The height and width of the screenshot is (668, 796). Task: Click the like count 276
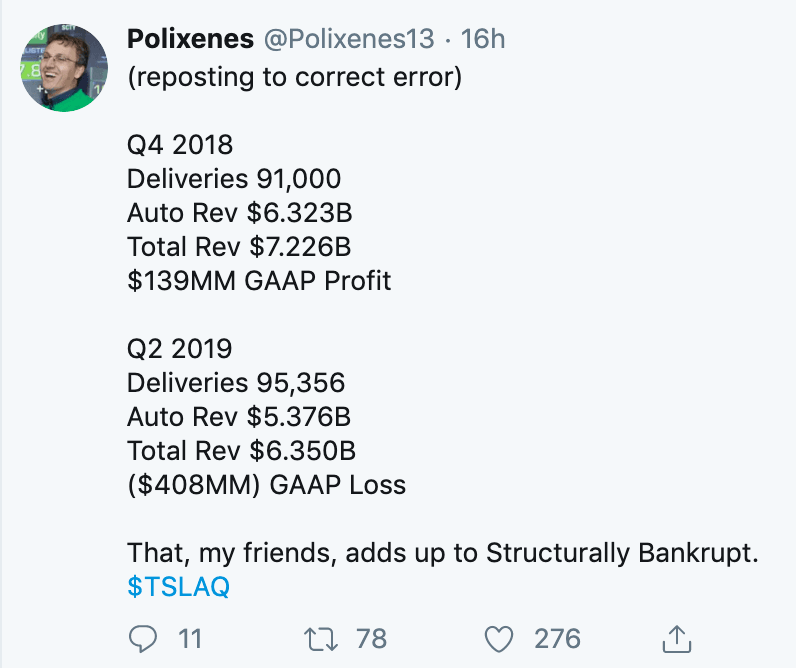[x=556, y=638]
